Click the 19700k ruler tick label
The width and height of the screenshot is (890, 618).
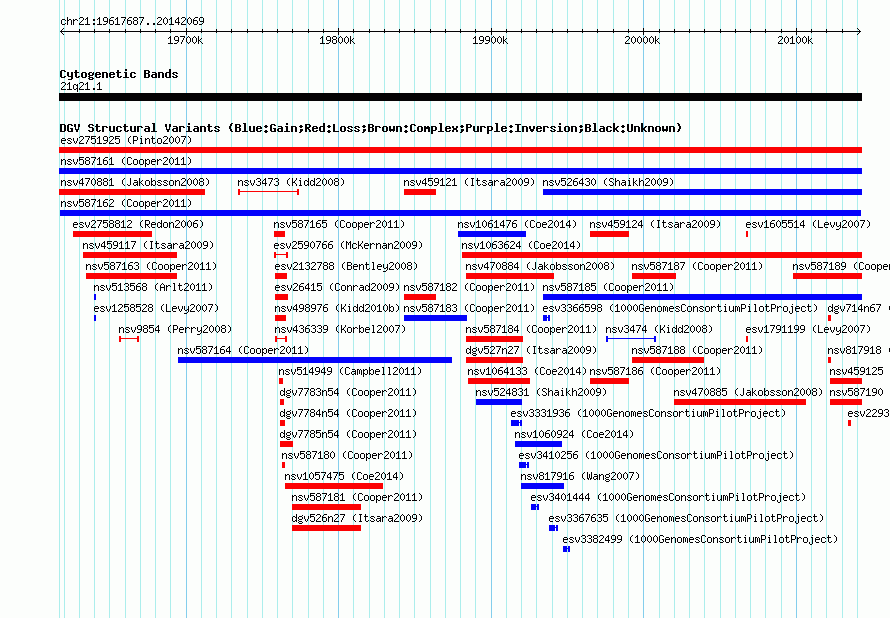(185, 40)
